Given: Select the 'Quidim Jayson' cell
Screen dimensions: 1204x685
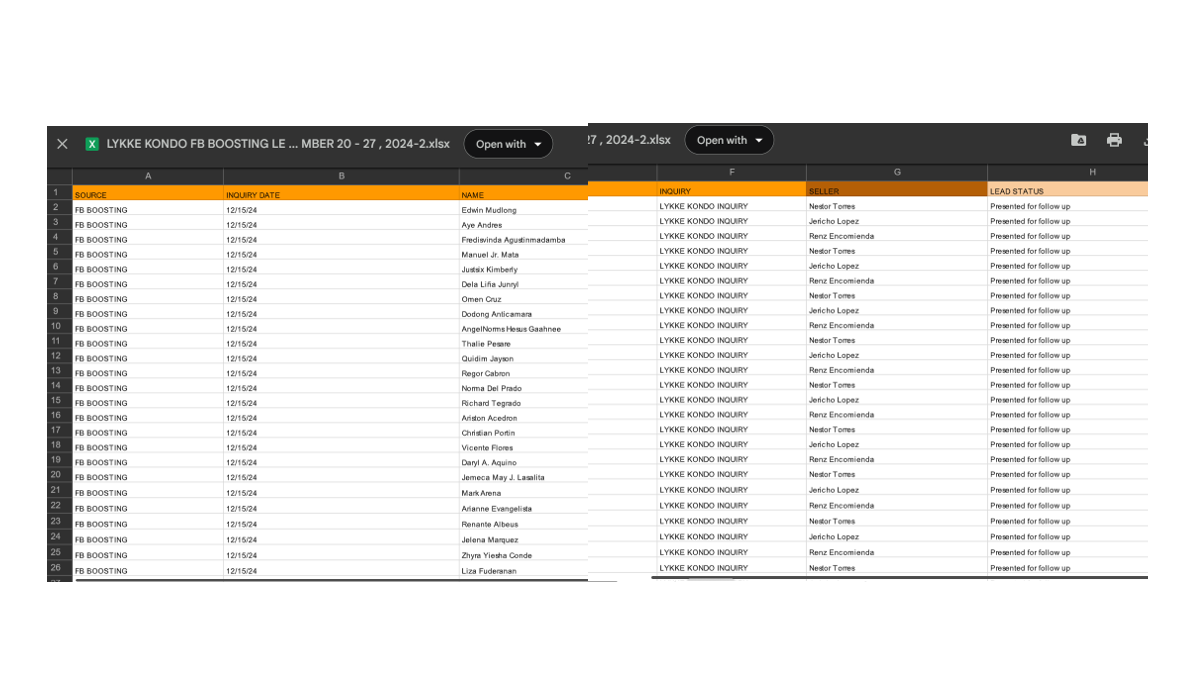Looking at the screenshot, I should tap(523, 358).
